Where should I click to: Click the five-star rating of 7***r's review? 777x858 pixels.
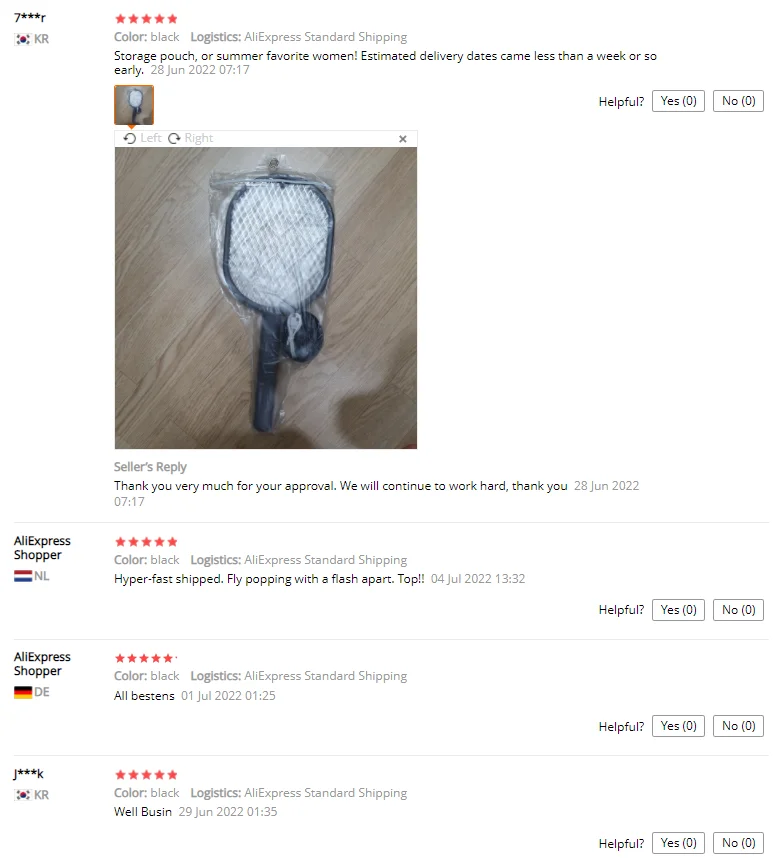coord(146,19)
